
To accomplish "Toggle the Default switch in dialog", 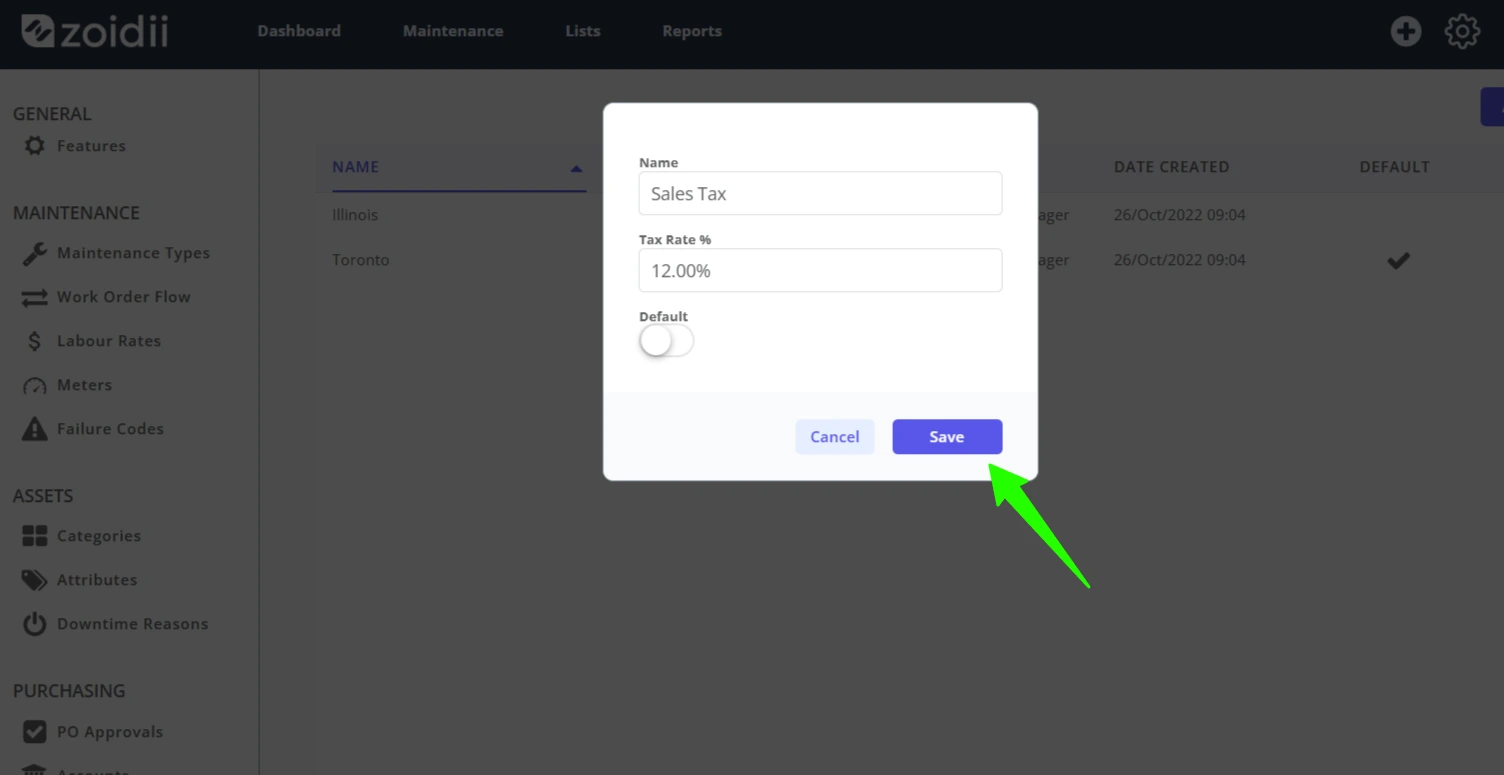I will [x=666, y=341].
